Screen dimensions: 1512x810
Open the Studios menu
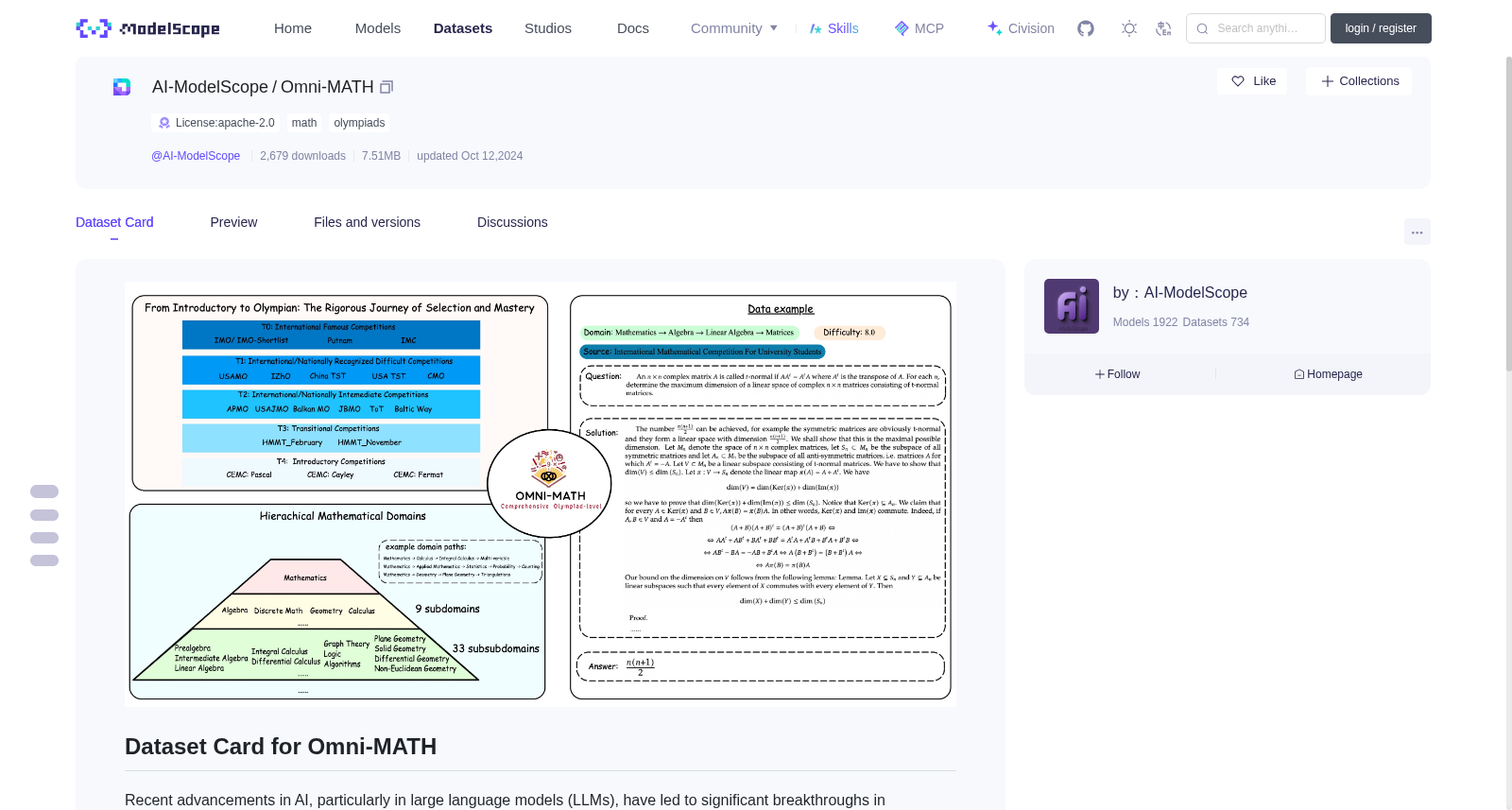[x=548, y=28]
